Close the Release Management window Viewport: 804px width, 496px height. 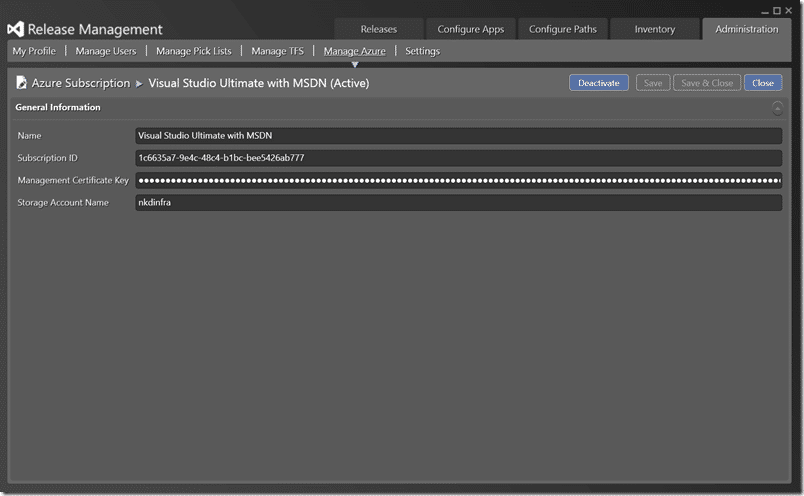(789, 11)
